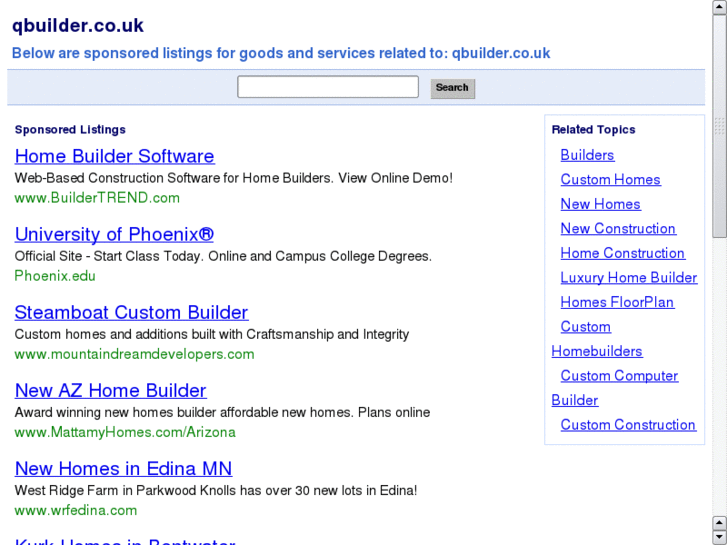Click inside the search text field
The width and height of the screenshot is (727, 545).
(x=327, y=87)
